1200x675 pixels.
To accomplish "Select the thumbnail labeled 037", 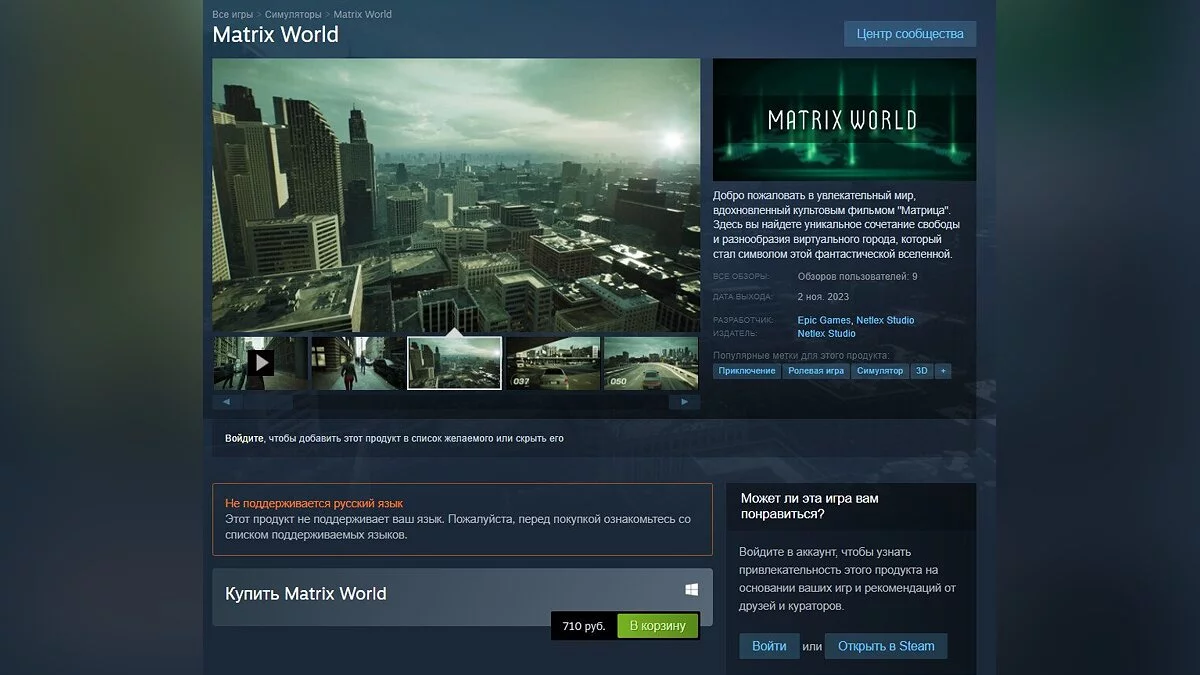I will tap(553, 362).
